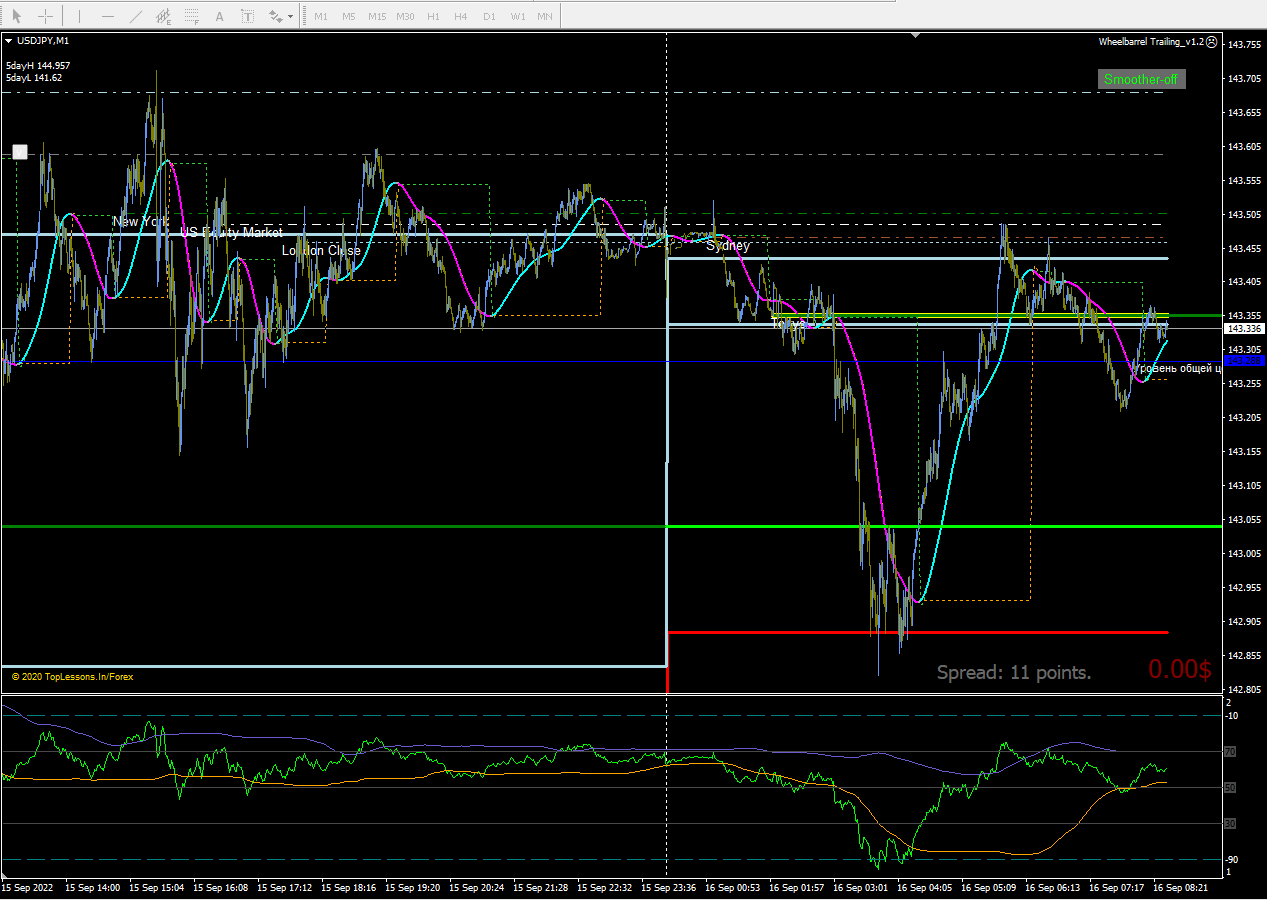Click the Wheelbarrel Trailing expert smiley

tap(1212, 42)
